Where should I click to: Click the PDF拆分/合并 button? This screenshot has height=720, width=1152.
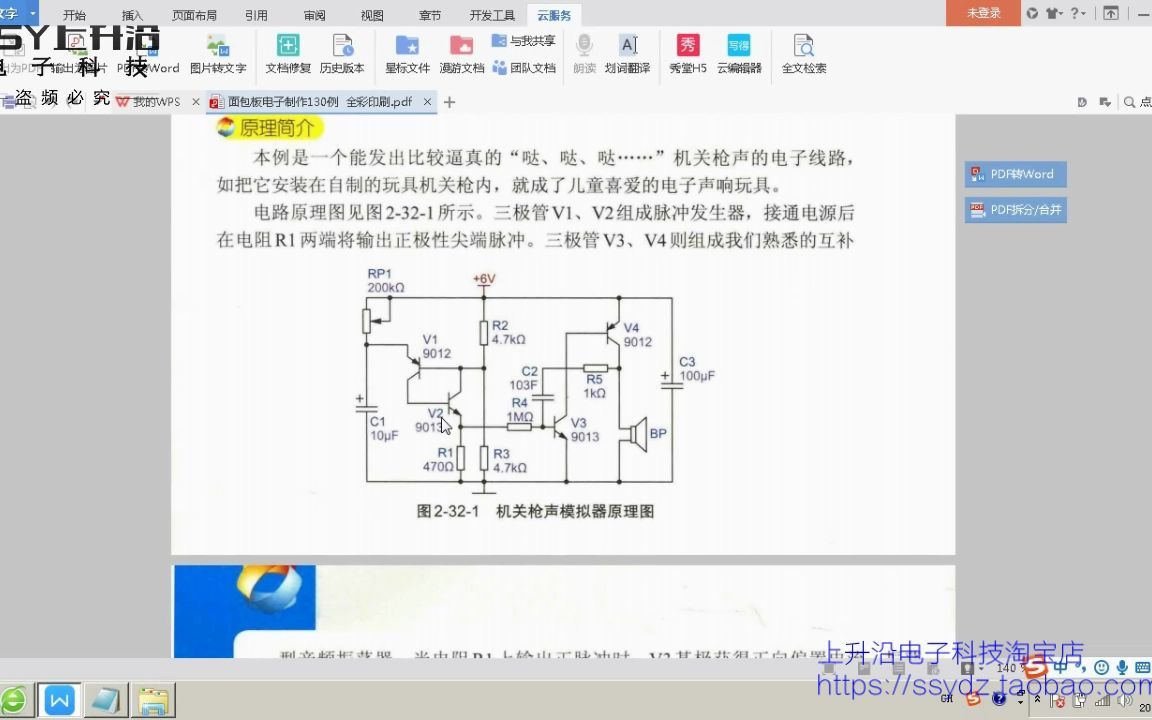pyautogui.click(x=1015, y=209)
